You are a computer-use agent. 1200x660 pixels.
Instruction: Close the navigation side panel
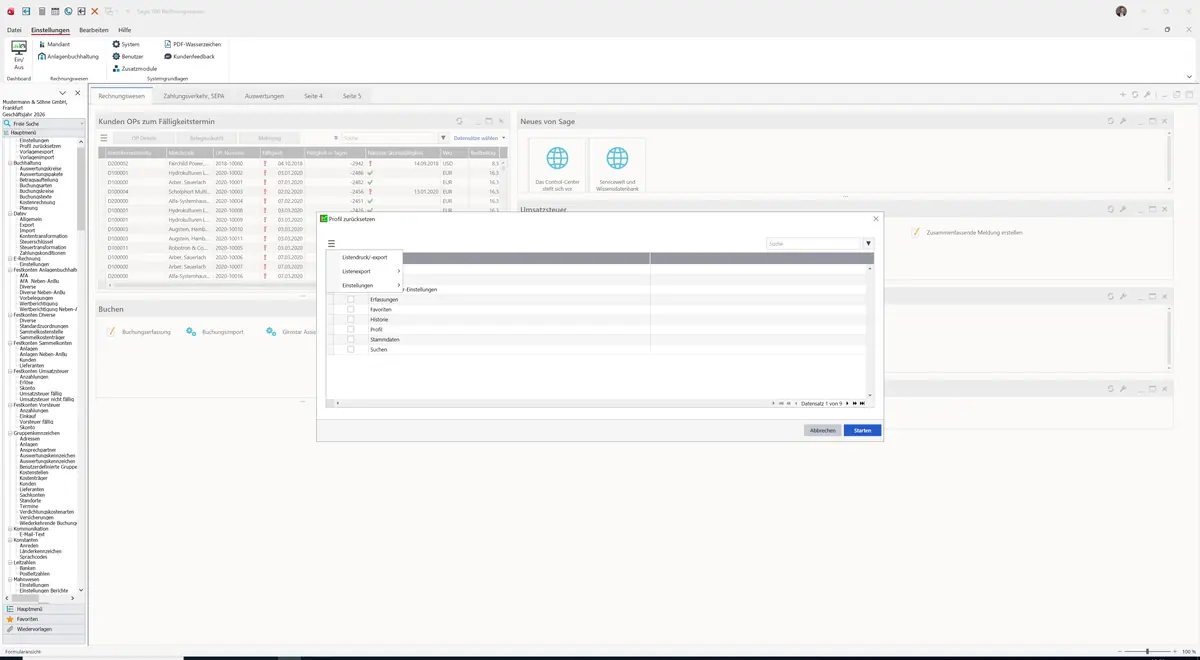78,93
